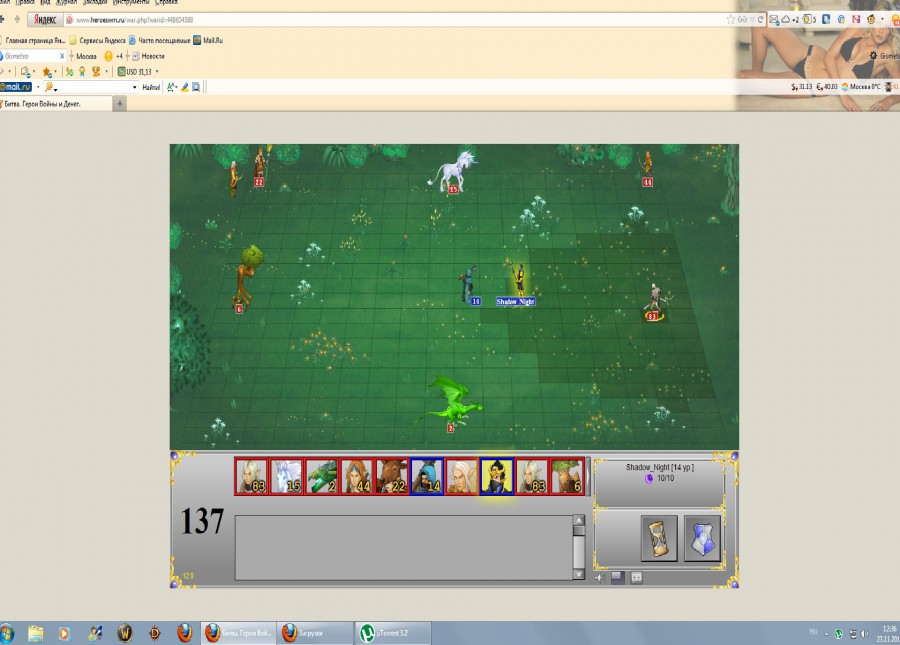Open the Сервисы Яндекса bookmark folder
This screenshot has height=645, width=900.
pos(98,40)
